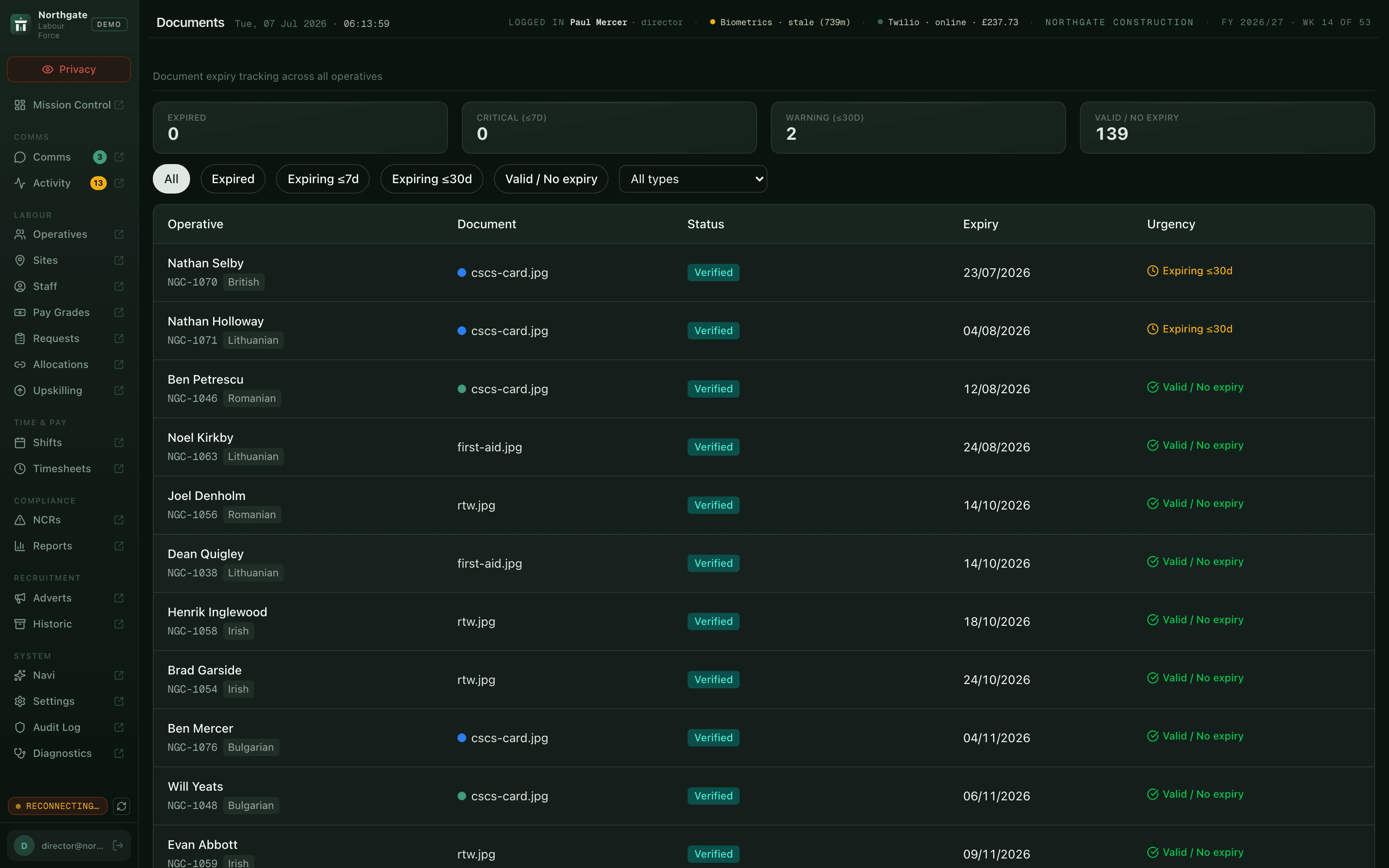
Task: Click Ben Petrescu's Verified status badge
Action: tap(714, 389)
